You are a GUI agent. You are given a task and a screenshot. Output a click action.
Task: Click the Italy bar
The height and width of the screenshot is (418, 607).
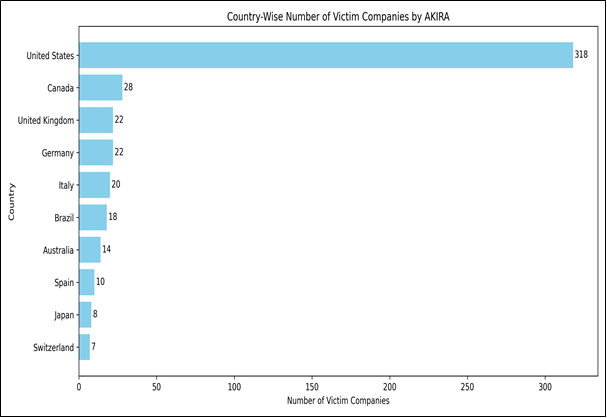pos(94,185)
